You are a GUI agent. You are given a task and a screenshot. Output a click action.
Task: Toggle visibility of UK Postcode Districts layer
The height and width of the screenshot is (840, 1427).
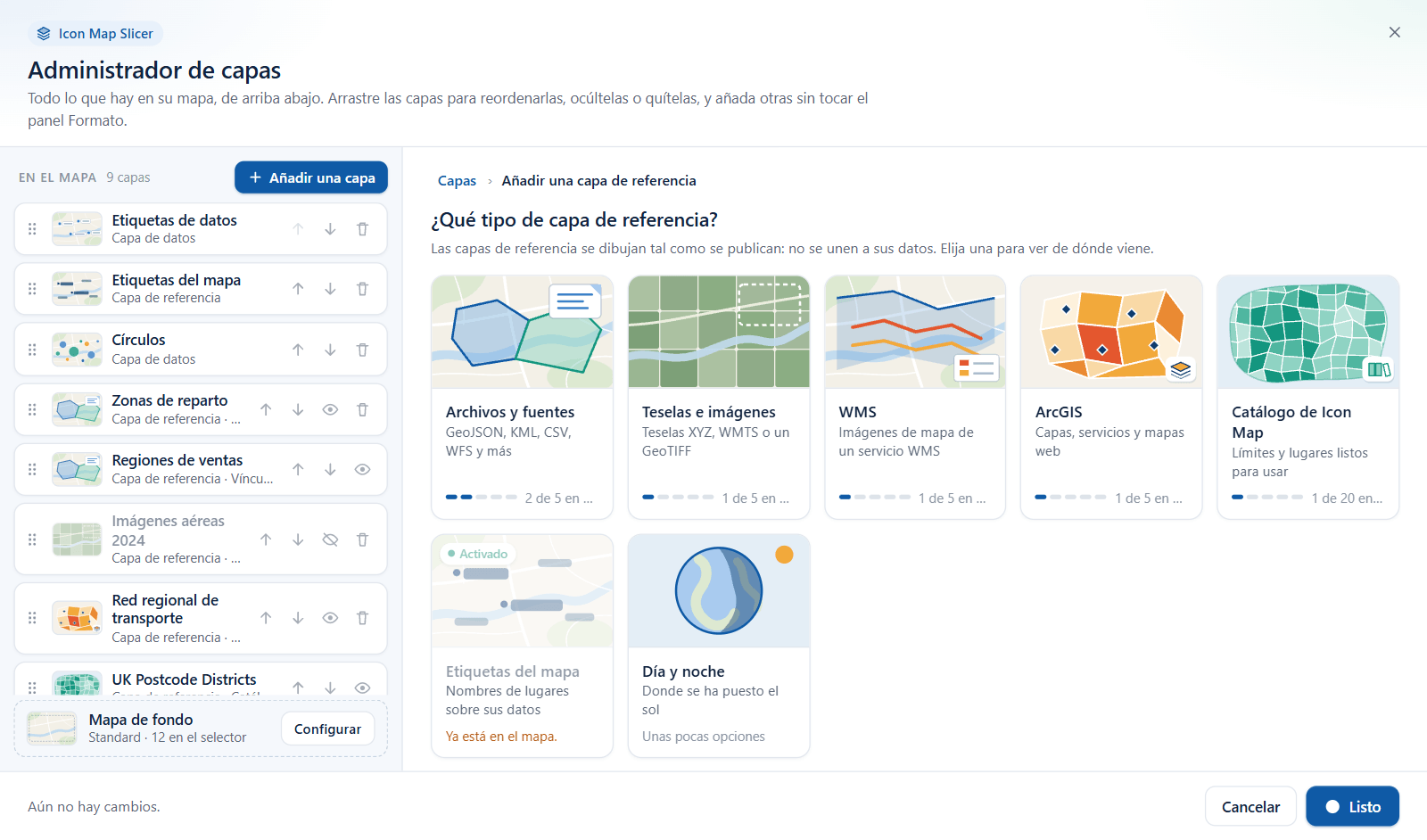click(362, 688)
